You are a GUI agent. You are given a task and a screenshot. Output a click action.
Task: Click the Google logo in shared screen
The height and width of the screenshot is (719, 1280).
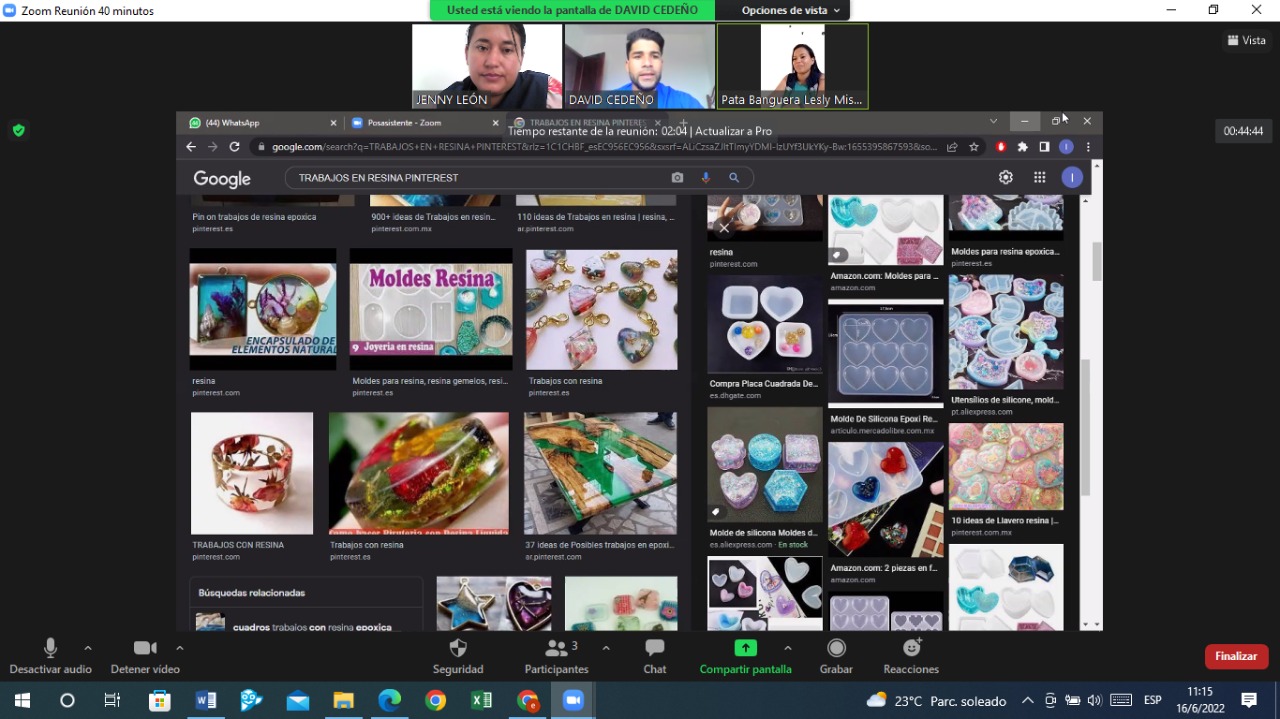(222, 178)
